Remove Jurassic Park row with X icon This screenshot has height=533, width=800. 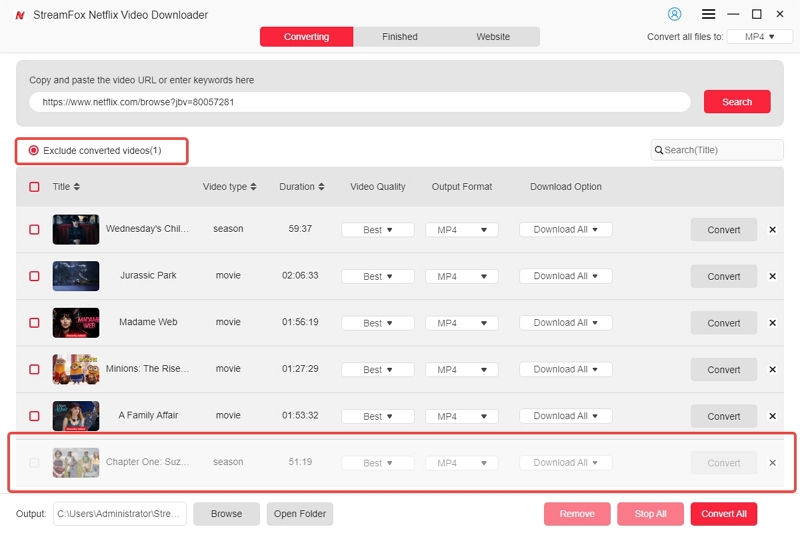tap(772, 276)
